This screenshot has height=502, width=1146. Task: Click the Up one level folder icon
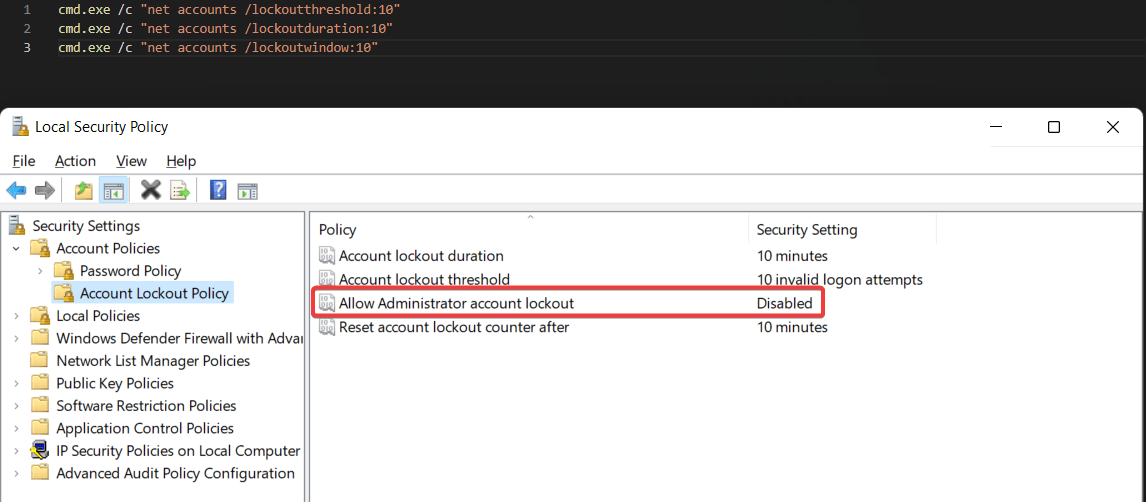pyautogui.click(x=84, y=191)
